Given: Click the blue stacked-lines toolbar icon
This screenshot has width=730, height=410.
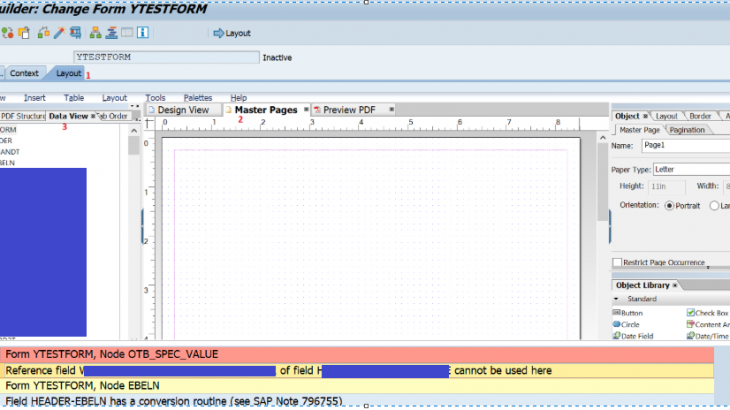Looking at the screenshot, I should point(111,33).
